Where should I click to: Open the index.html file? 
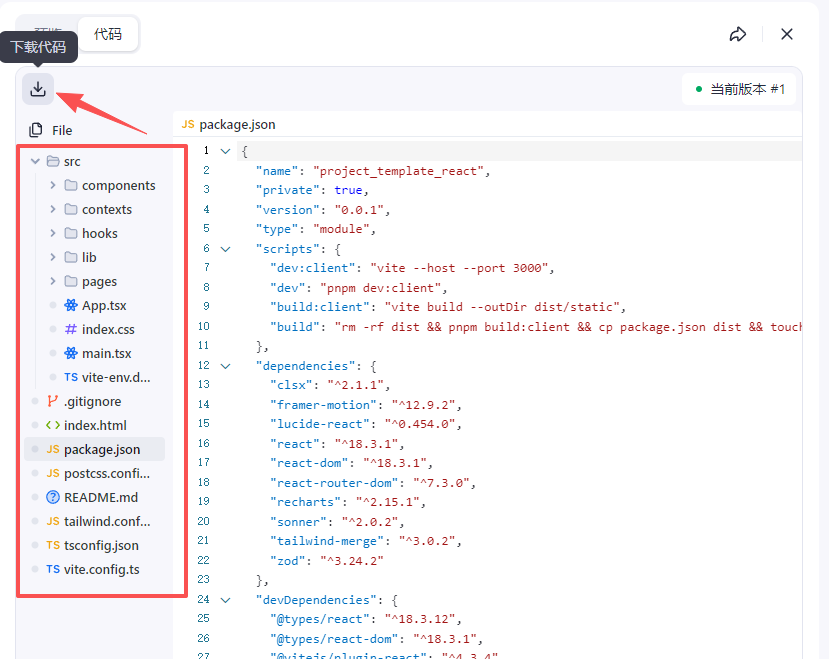(94, 425)
